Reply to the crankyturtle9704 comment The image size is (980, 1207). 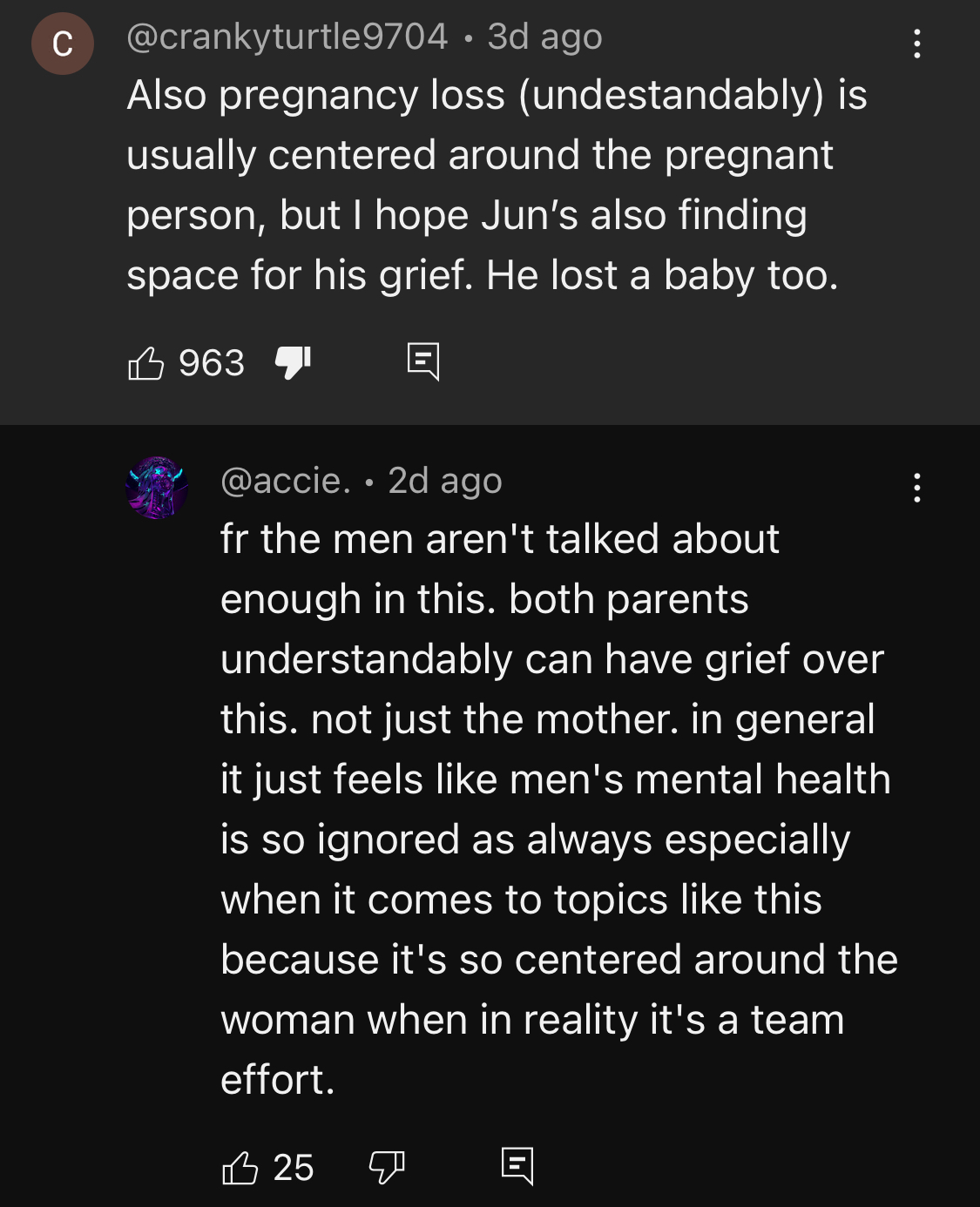click(x=423, y=361)
